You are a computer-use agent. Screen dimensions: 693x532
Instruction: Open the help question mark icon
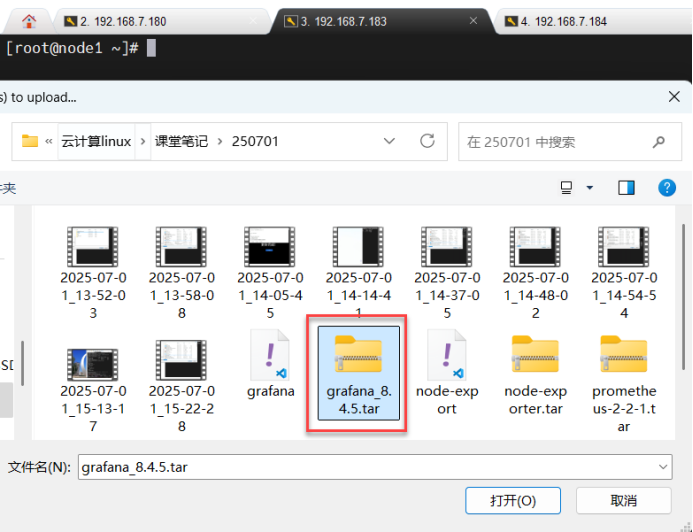point(667,188)
